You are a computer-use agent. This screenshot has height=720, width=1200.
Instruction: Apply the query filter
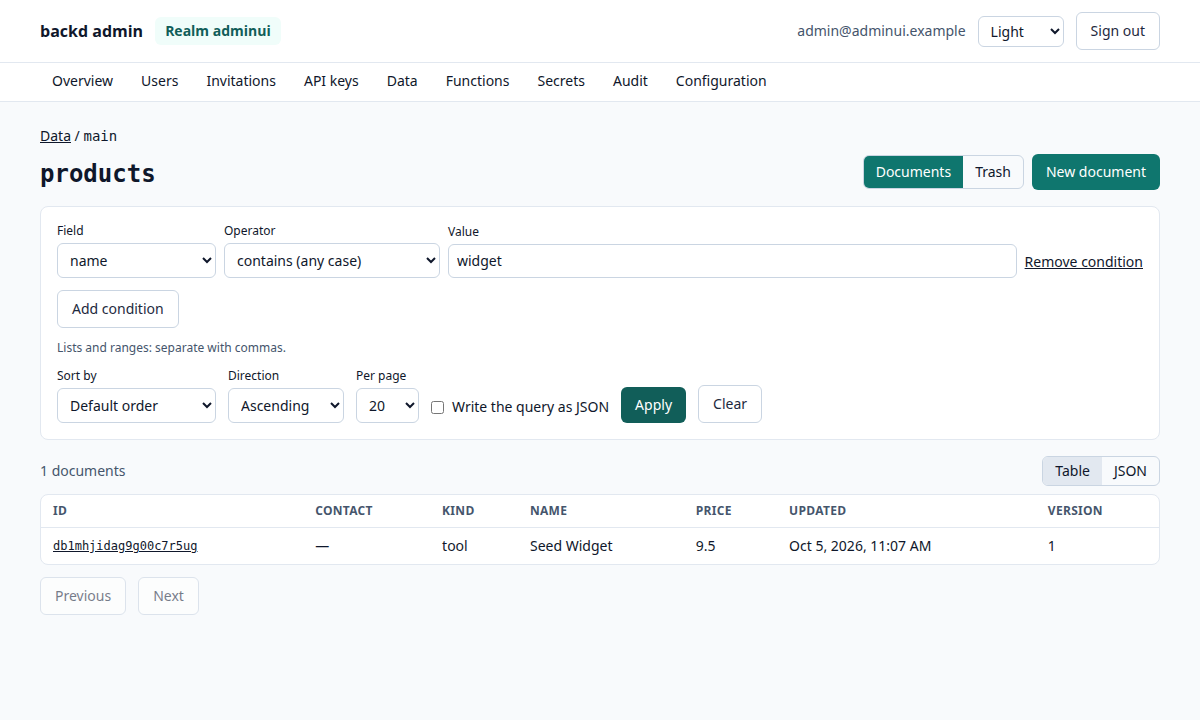pos(653,405)
